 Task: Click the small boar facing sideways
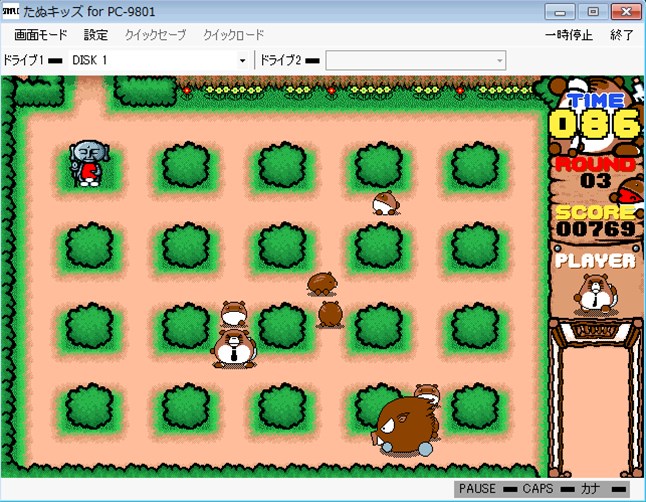coord(322,284)
